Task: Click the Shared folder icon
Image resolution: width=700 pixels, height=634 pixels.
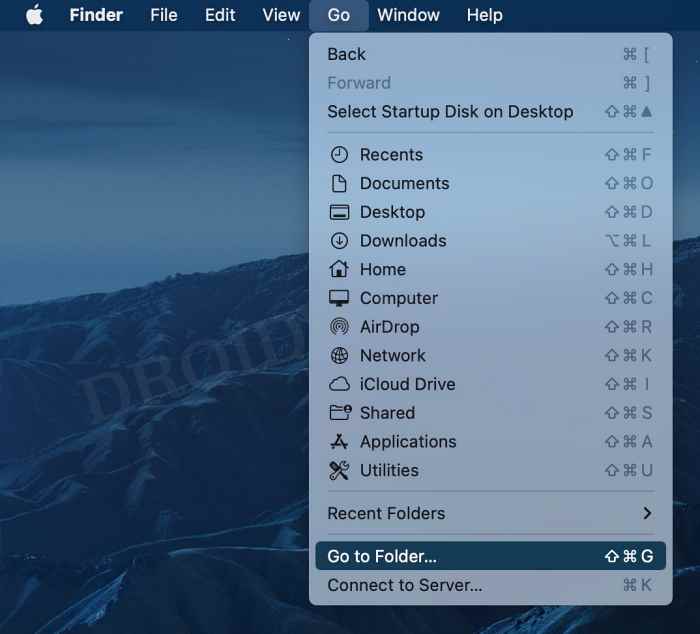Action: click(340, 413)
